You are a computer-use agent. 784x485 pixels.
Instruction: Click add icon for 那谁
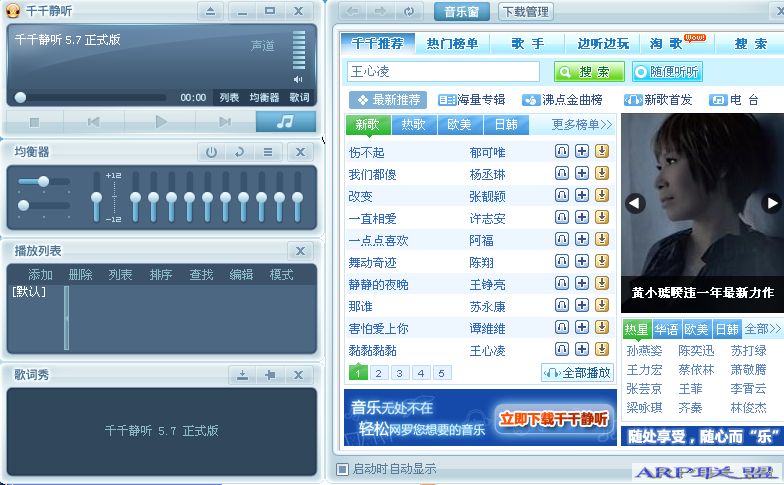pos(582,305)
